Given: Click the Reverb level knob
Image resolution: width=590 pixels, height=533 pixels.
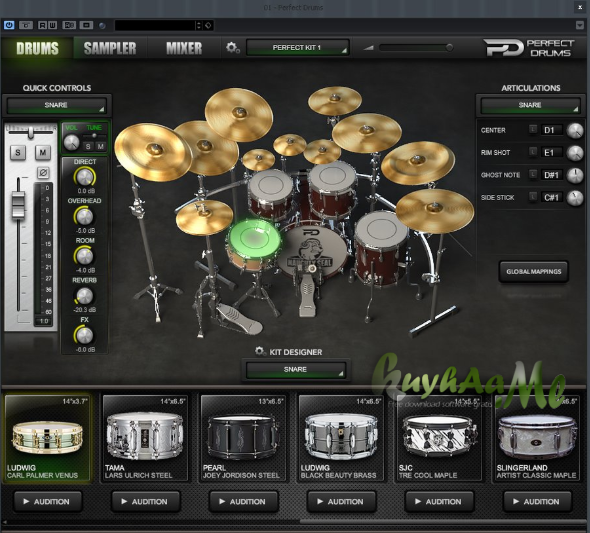Looking at the screenshot, I should 85,296.
